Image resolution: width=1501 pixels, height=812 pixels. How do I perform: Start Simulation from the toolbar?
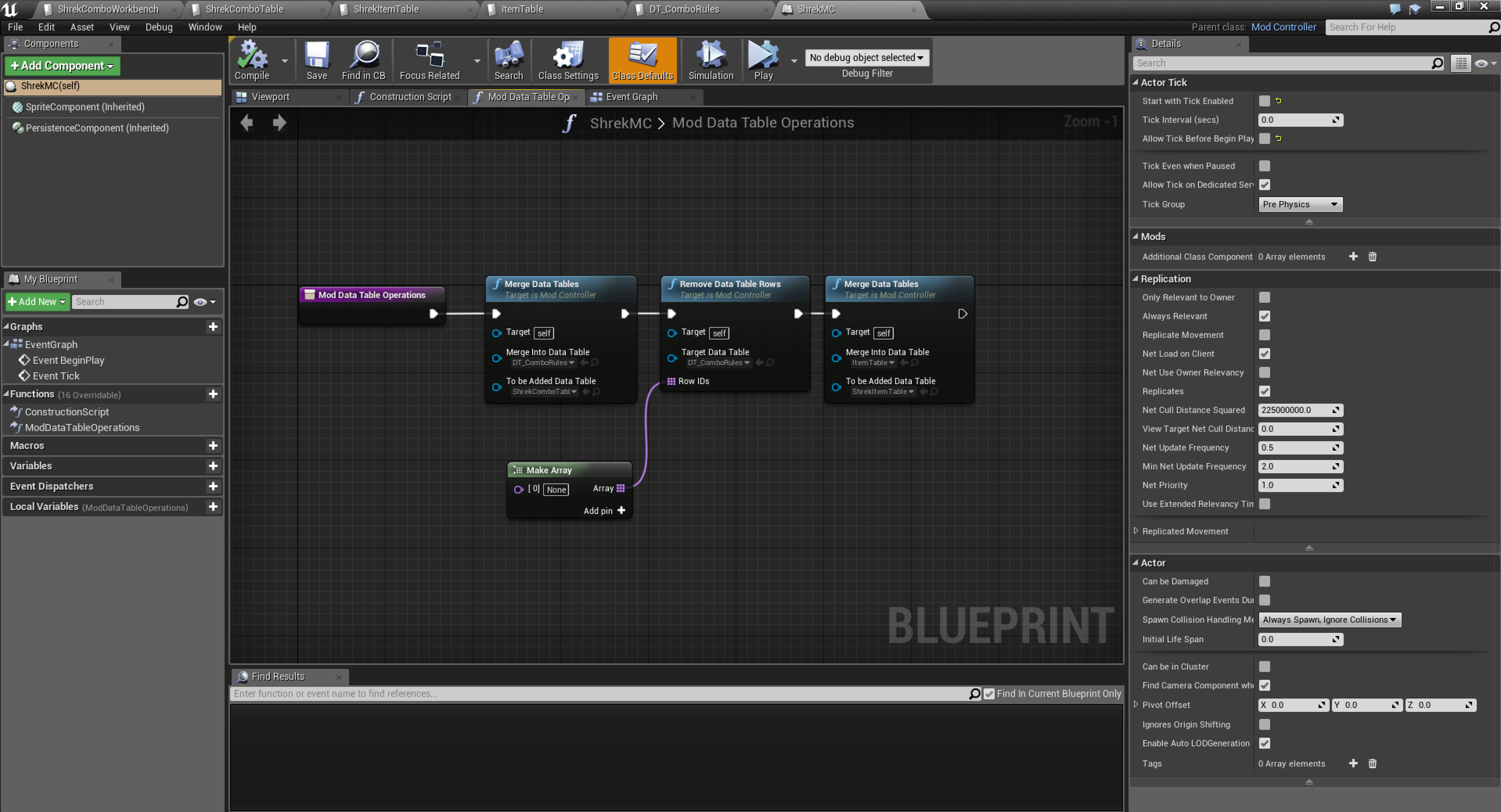(x=710, y=59)
